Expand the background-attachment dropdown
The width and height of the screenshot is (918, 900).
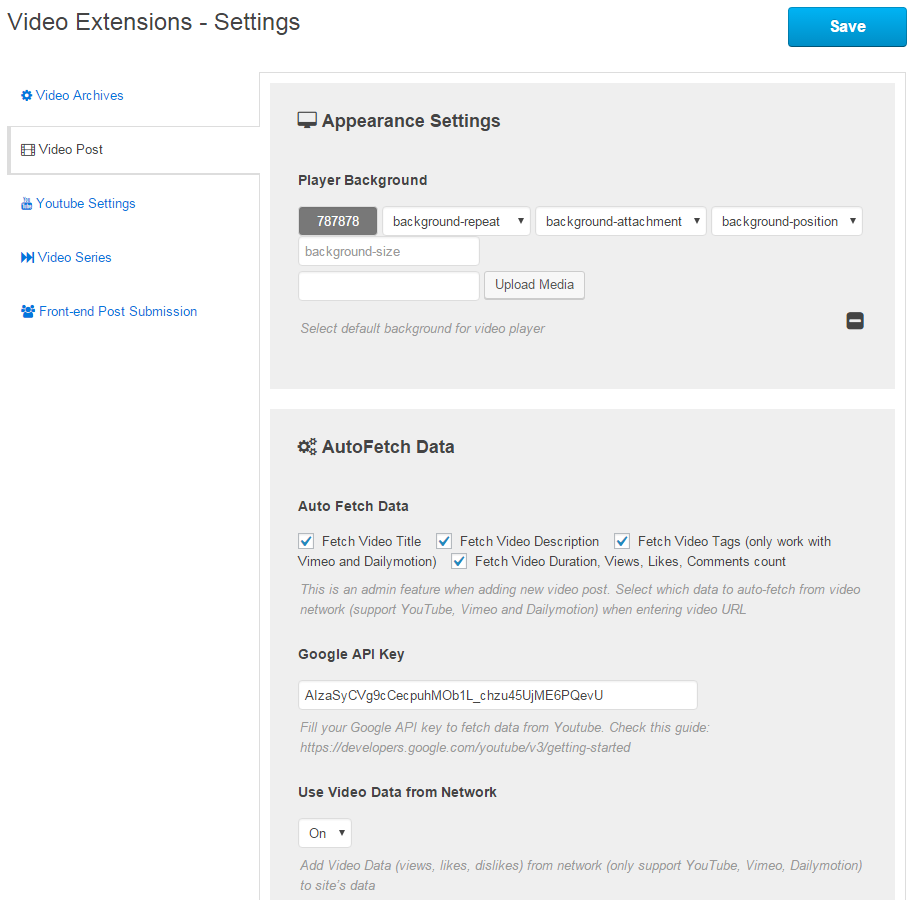(x=621, y=221)
